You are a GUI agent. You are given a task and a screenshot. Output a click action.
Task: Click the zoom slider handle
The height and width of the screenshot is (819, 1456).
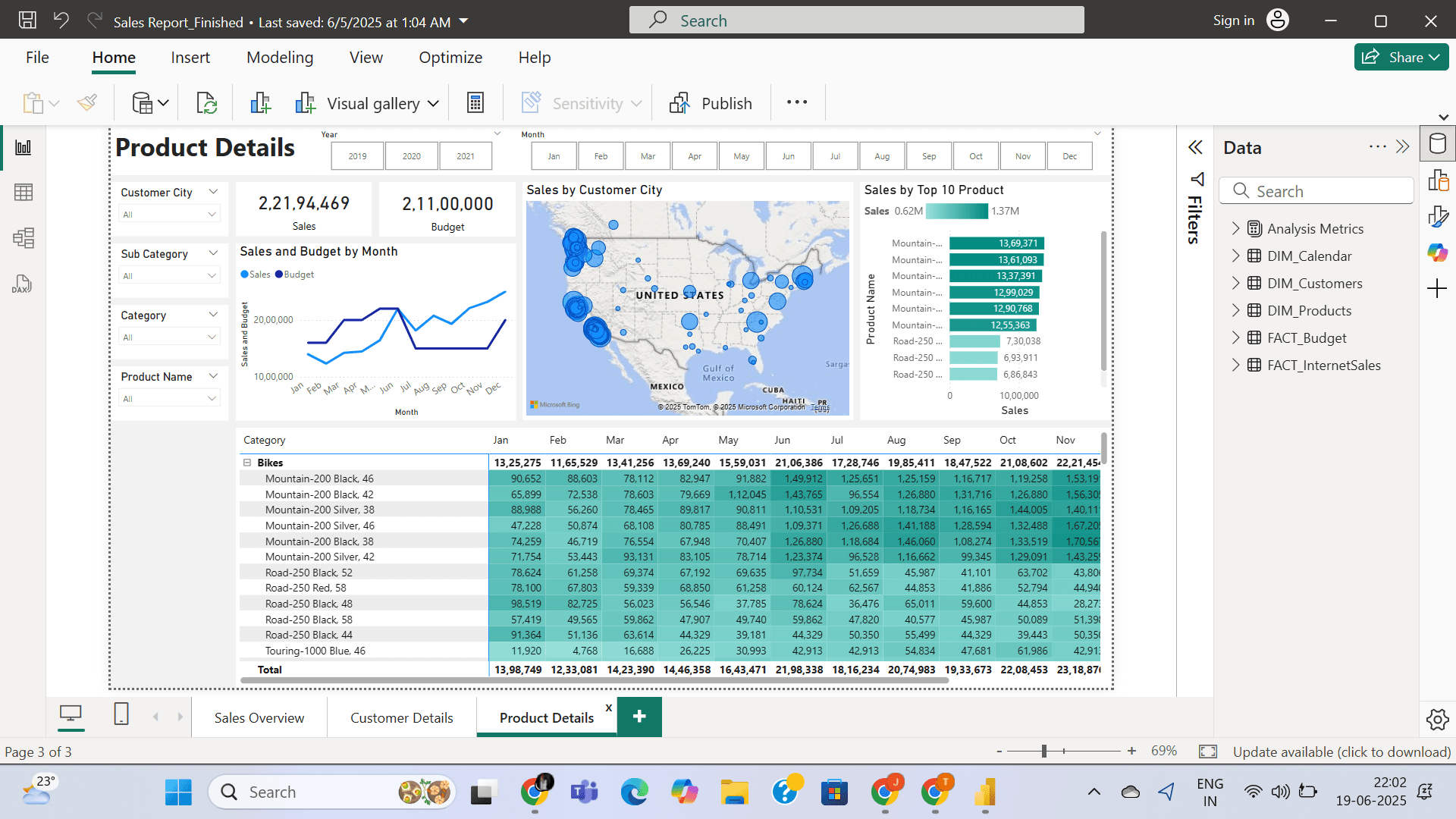(x=1044, y=751)
